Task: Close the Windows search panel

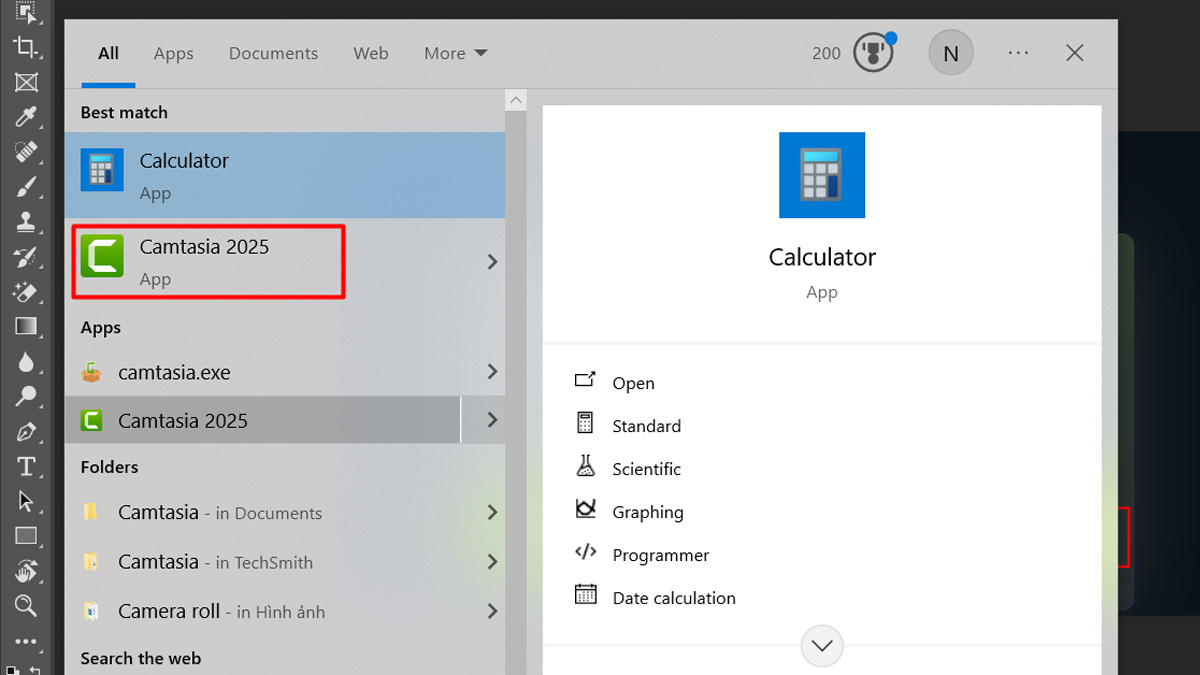Action: [x=1075, y=53]
